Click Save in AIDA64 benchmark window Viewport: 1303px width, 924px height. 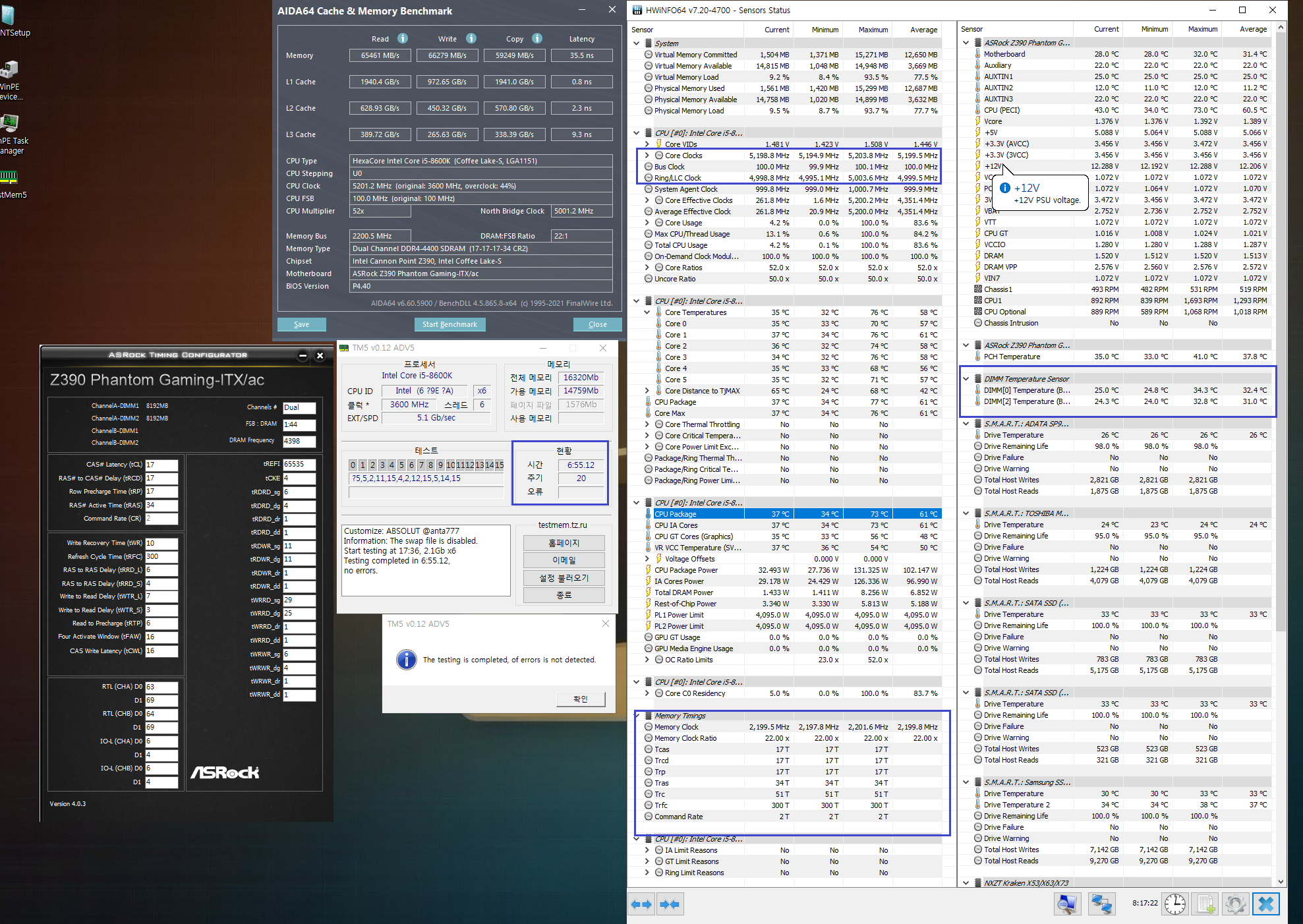coord(301,324)
